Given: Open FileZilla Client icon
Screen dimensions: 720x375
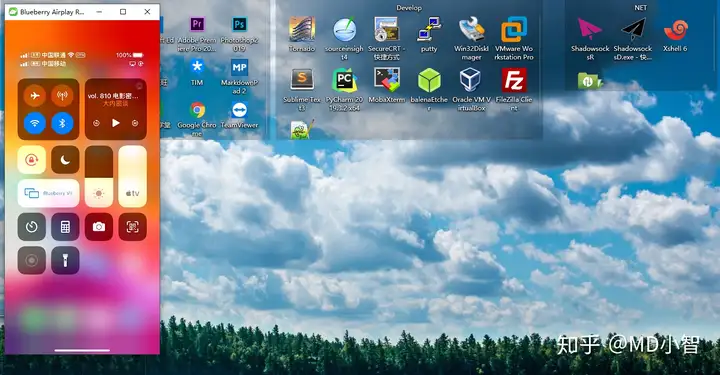Looking at the screenshot, I should pyautogui.click(x=514, y=90).
